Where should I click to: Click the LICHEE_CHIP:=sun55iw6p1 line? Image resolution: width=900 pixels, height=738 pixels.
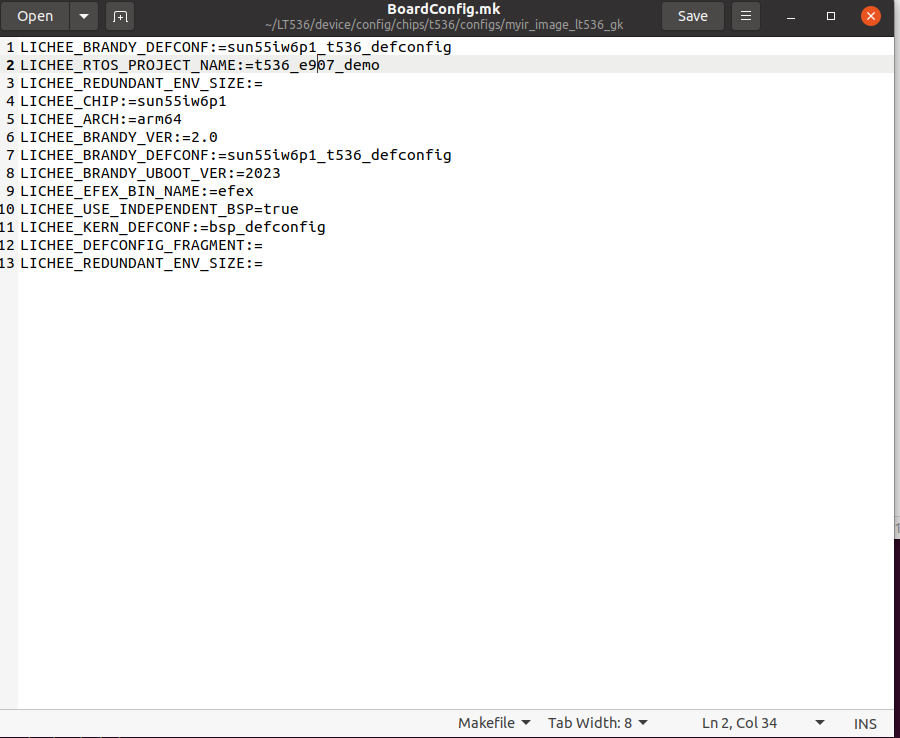[123, 101]
